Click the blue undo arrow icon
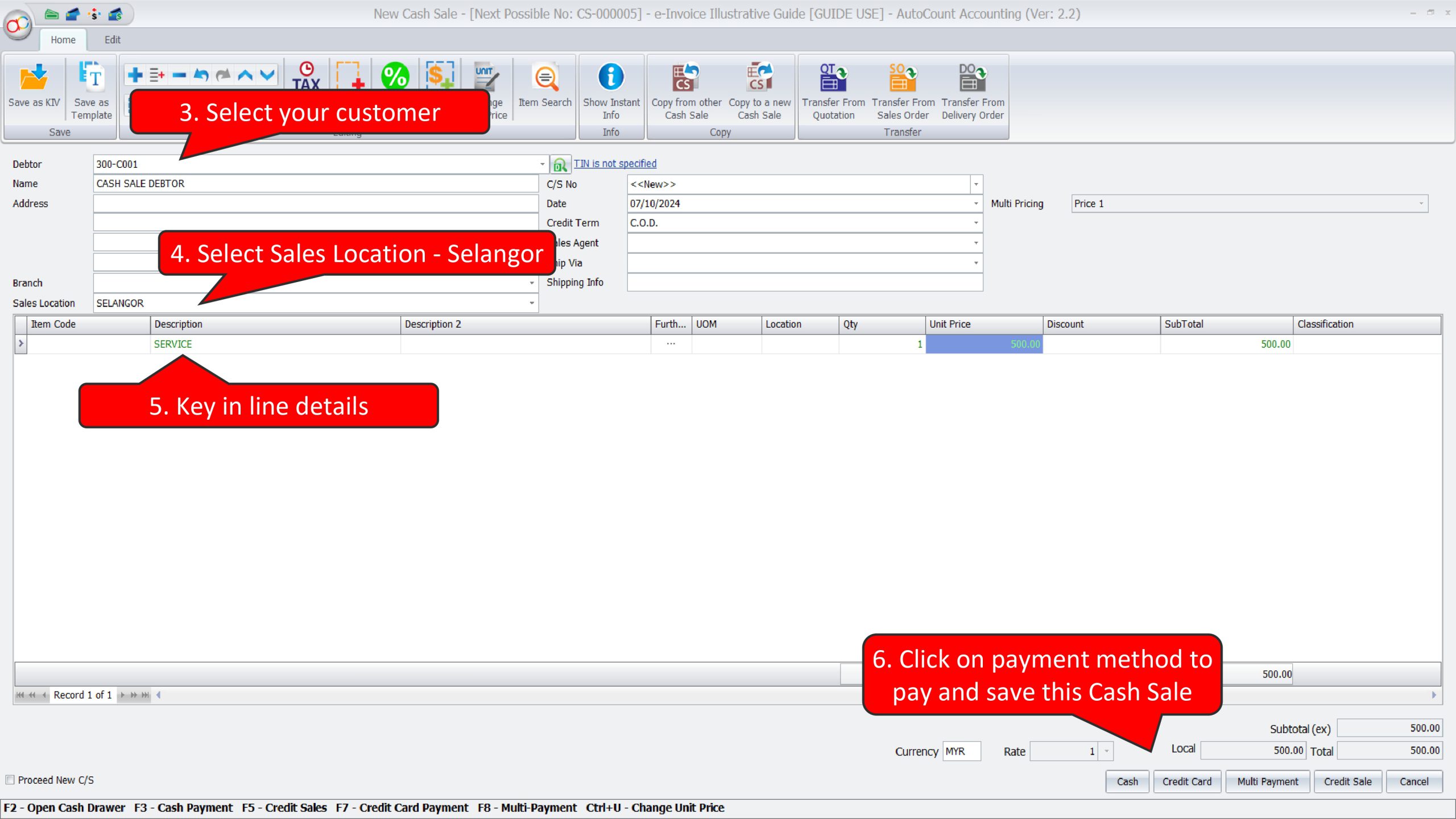1456x819 pixels. [x=201, y=75]
